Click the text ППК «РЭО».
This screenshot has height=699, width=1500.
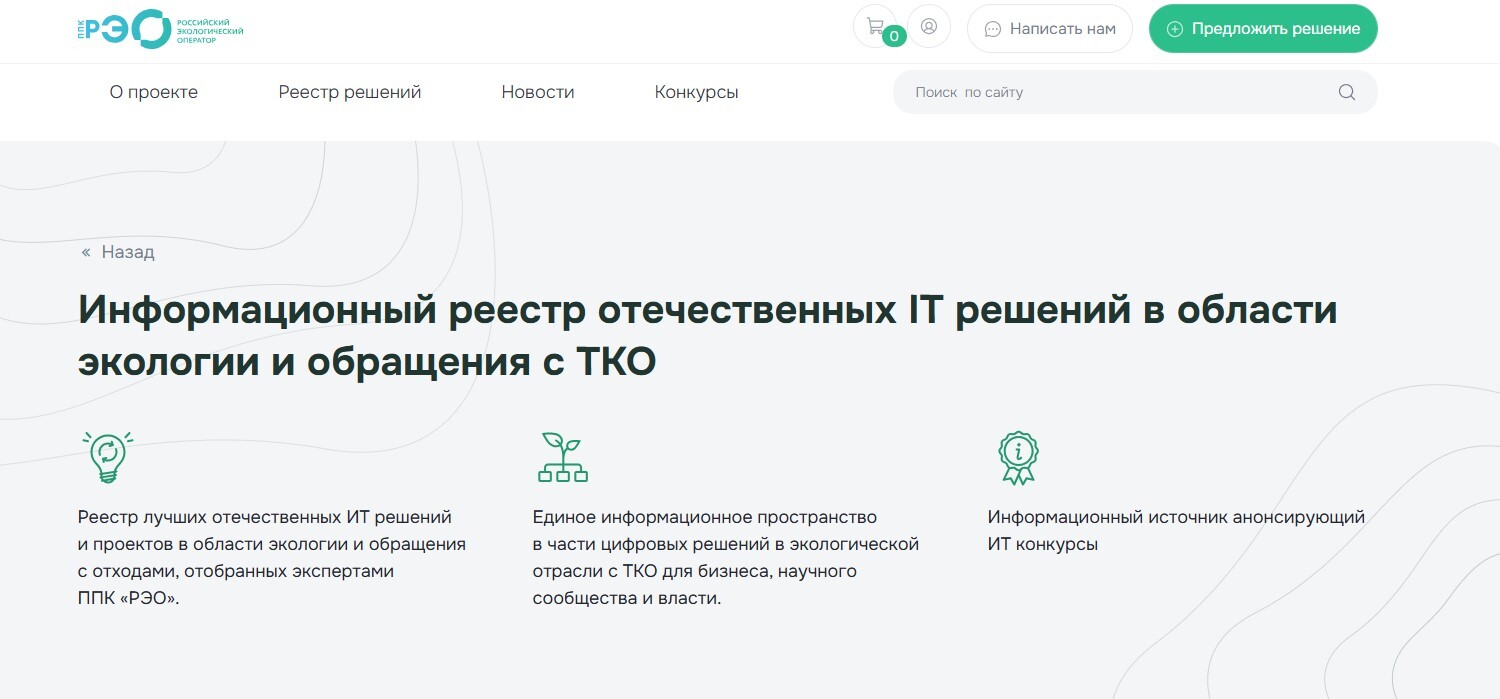coord(128,599)
